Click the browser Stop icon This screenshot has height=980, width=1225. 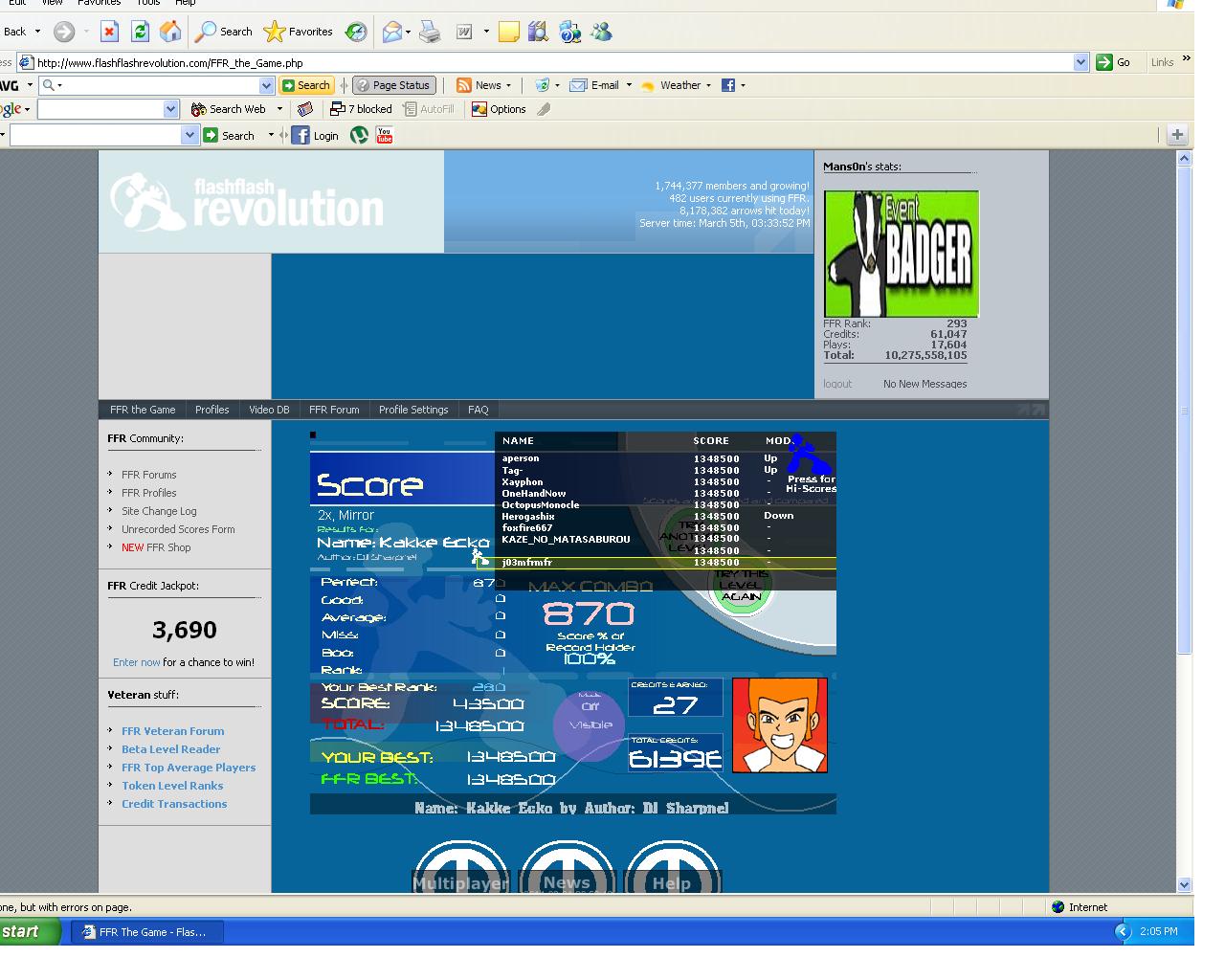pyautogui.click(x=109, y=32)
